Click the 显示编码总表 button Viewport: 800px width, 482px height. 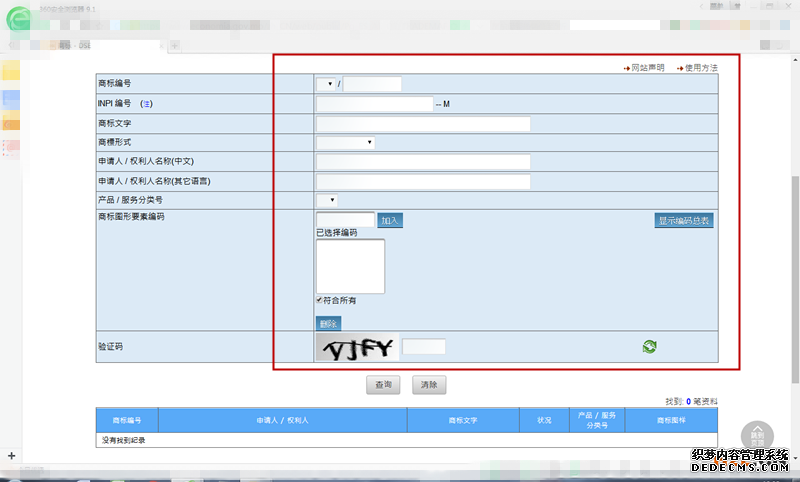coord(684,220)
